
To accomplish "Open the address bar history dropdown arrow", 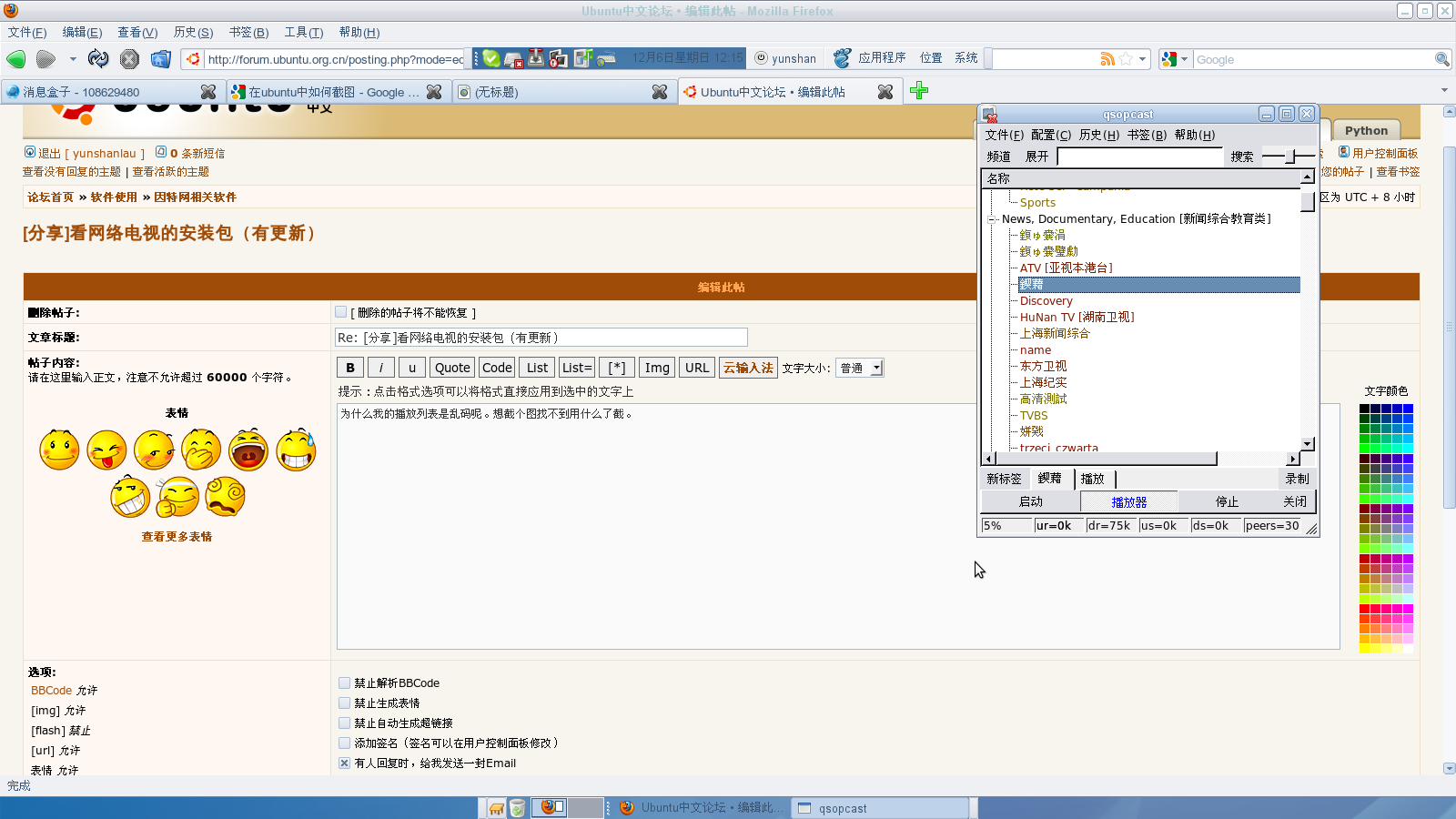I will tap(1142, 59).
